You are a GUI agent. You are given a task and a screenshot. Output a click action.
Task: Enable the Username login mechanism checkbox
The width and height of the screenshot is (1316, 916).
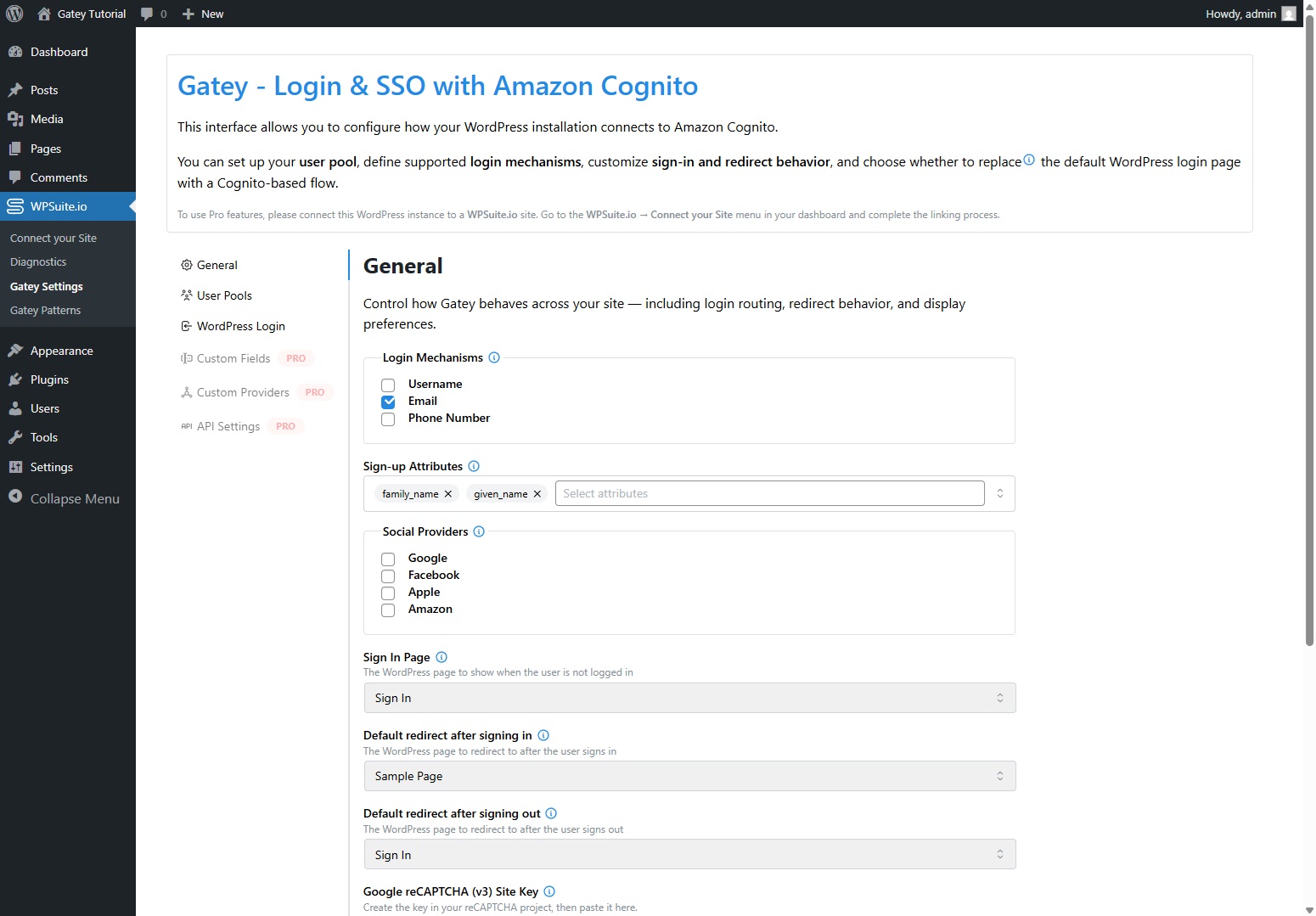point(388,385)
